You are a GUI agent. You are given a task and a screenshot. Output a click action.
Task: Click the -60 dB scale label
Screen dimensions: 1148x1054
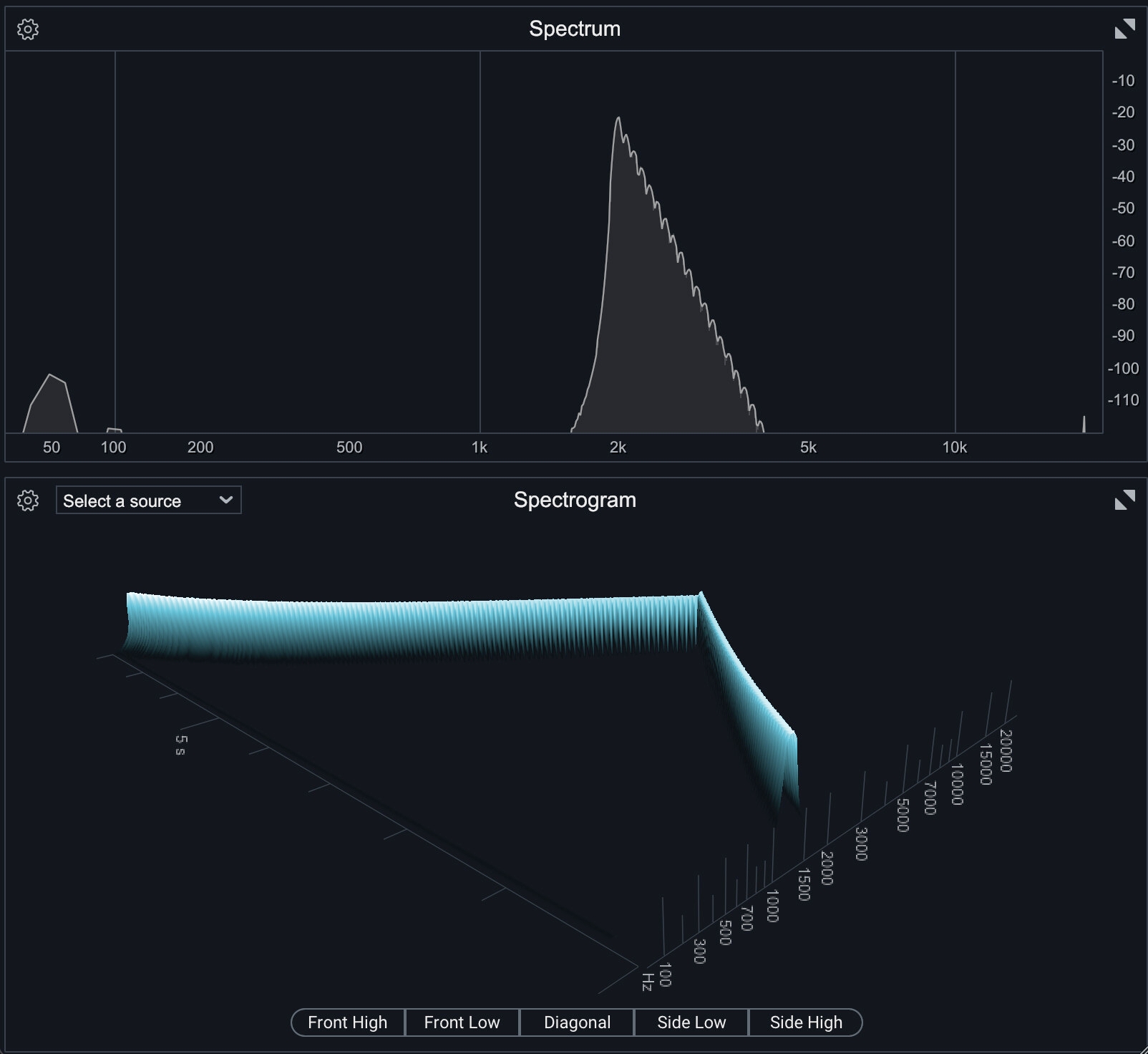coord(1123,241)
